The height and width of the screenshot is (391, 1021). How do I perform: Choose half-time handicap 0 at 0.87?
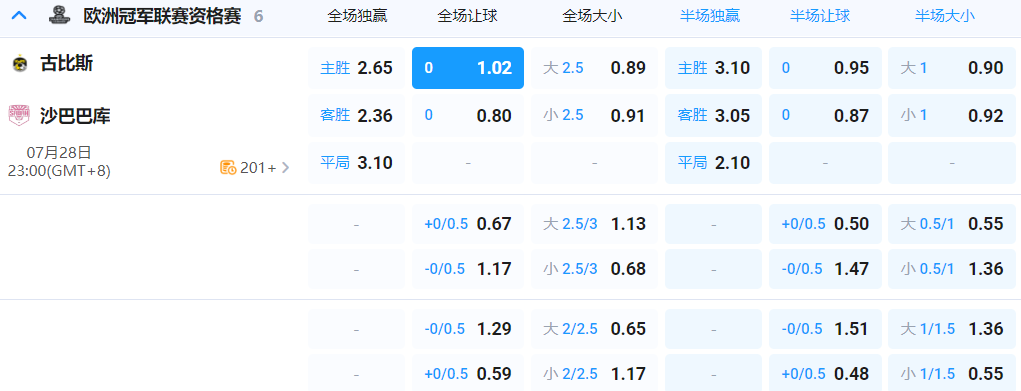825,115
